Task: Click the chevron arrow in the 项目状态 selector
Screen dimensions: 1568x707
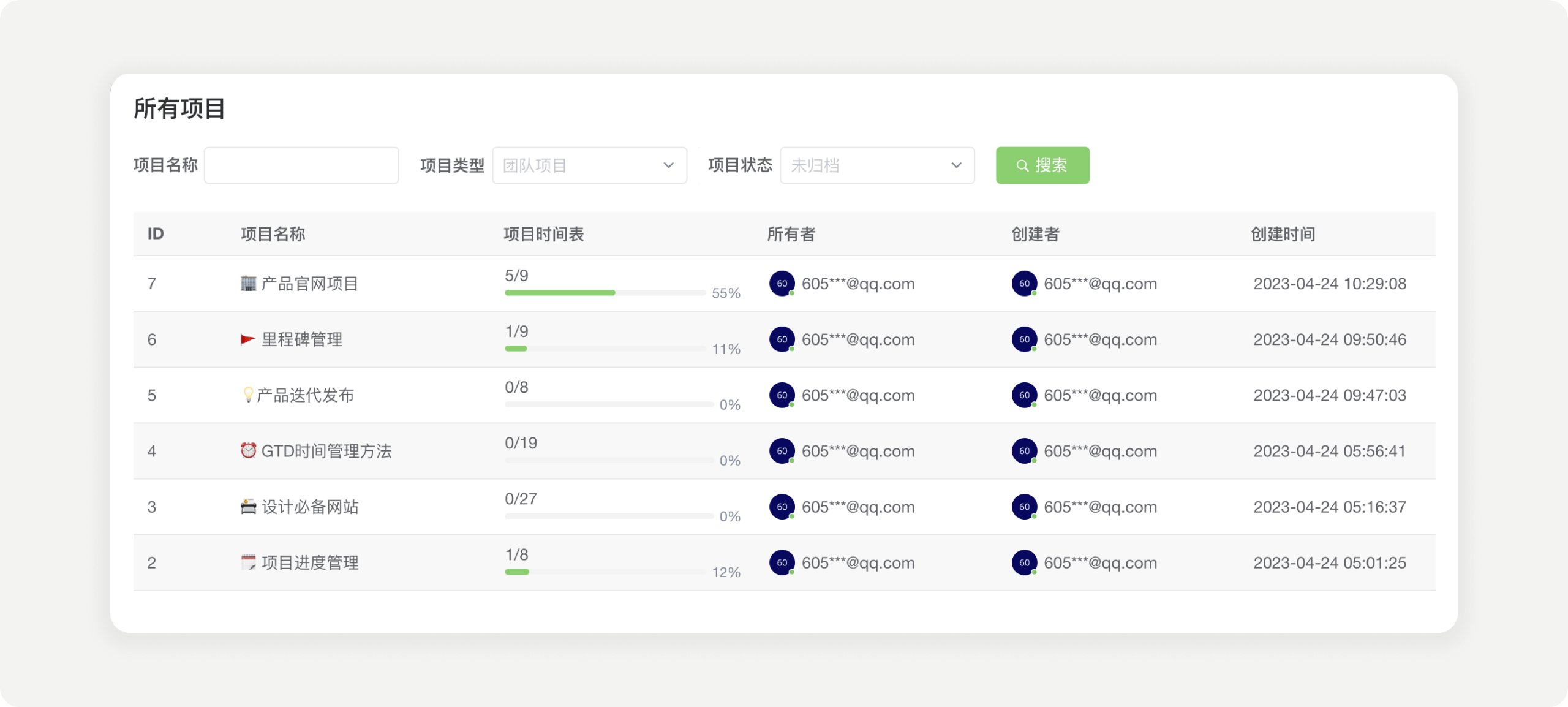Action: [956, 165]
